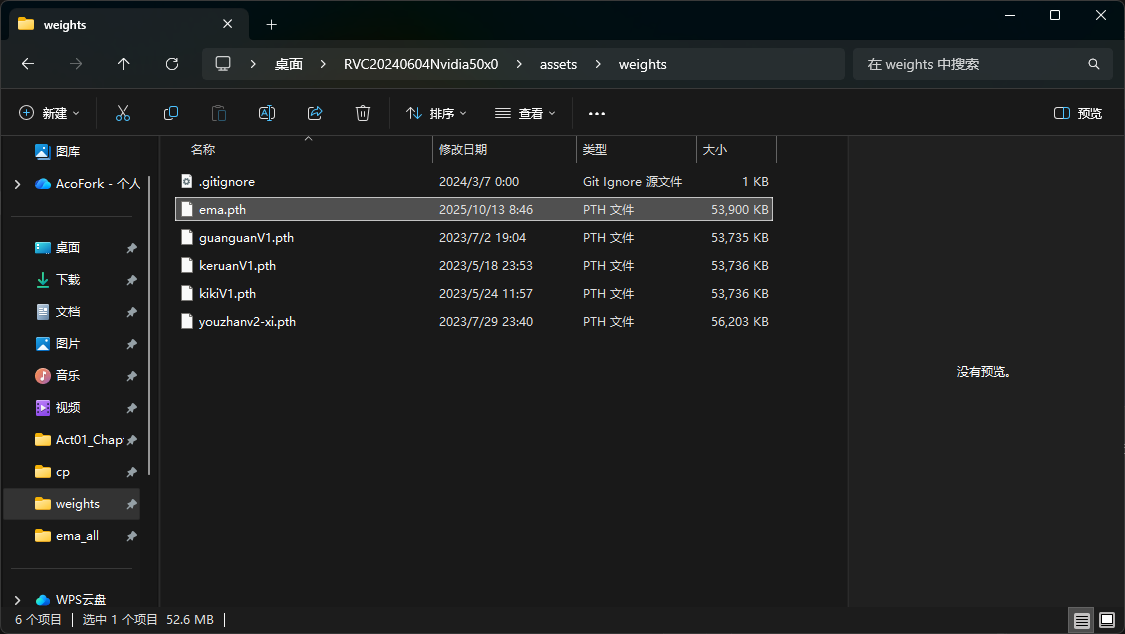Switch to details view in status bar
This screenshot has height=634, width=1125.
(x=1081, y=620)
